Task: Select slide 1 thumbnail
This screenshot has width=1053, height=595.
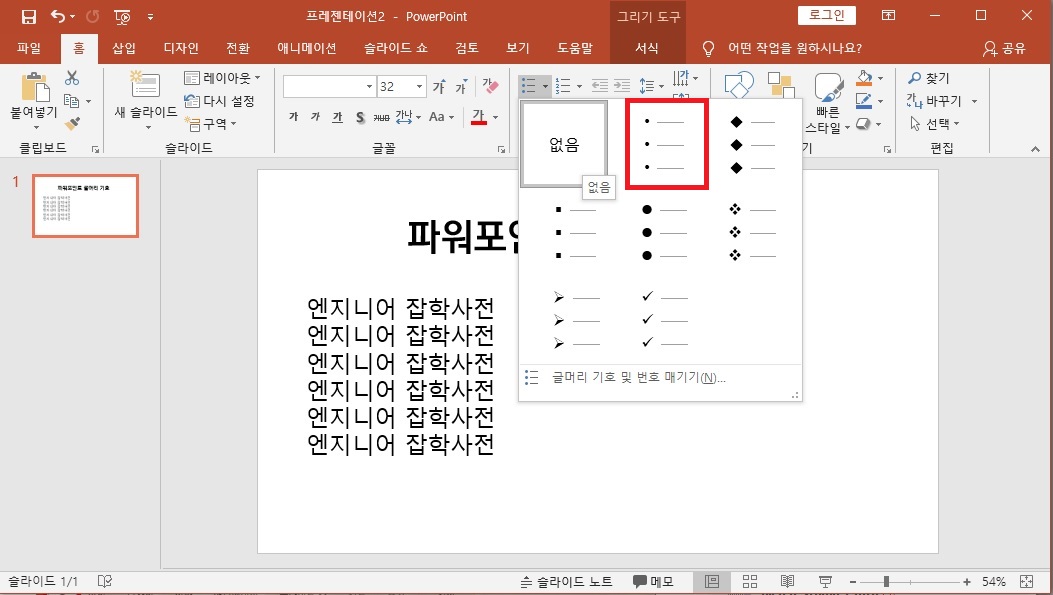Action: pyautogui.click(x=85, y=205)
